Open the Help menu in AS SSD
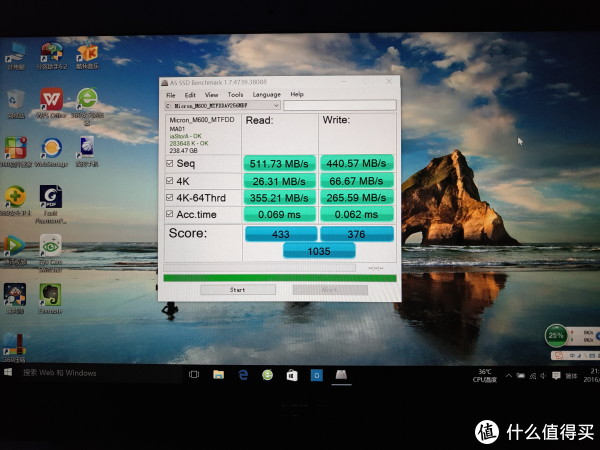Viewport: 600px width, 450px height. 297,94
